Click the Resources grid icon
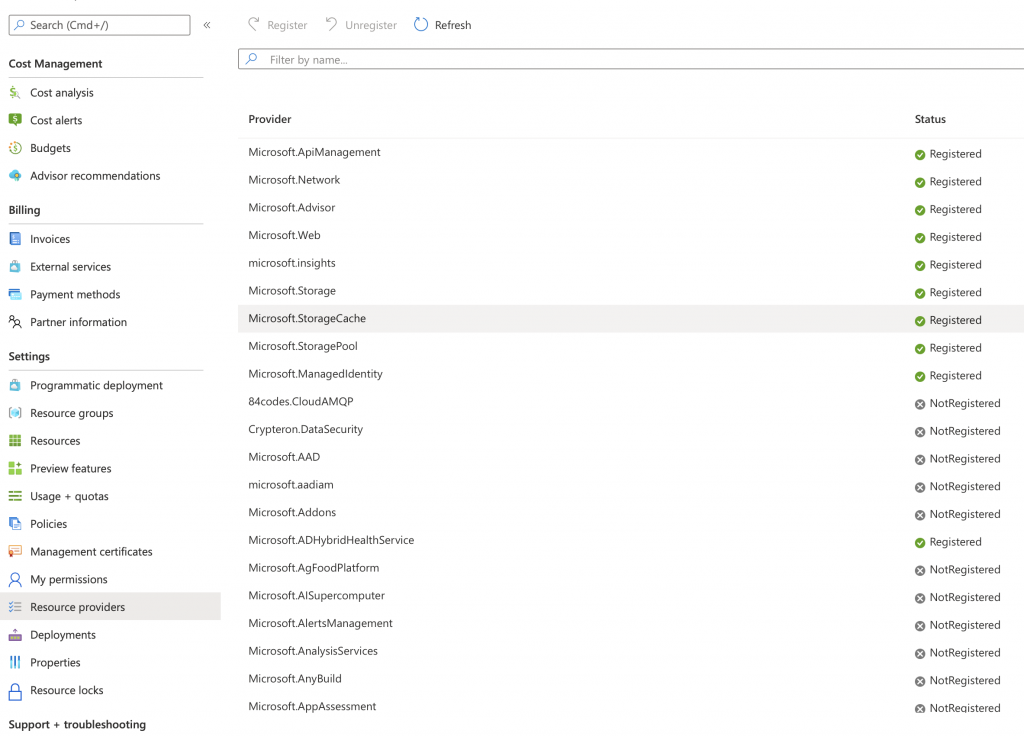1024x737 pixels. point(15,441)
